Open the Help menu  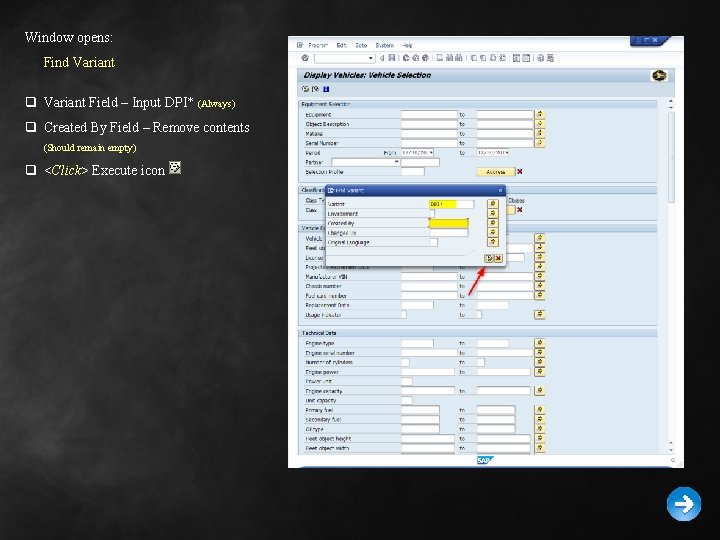pyautogui.click(x=407, y=45)
